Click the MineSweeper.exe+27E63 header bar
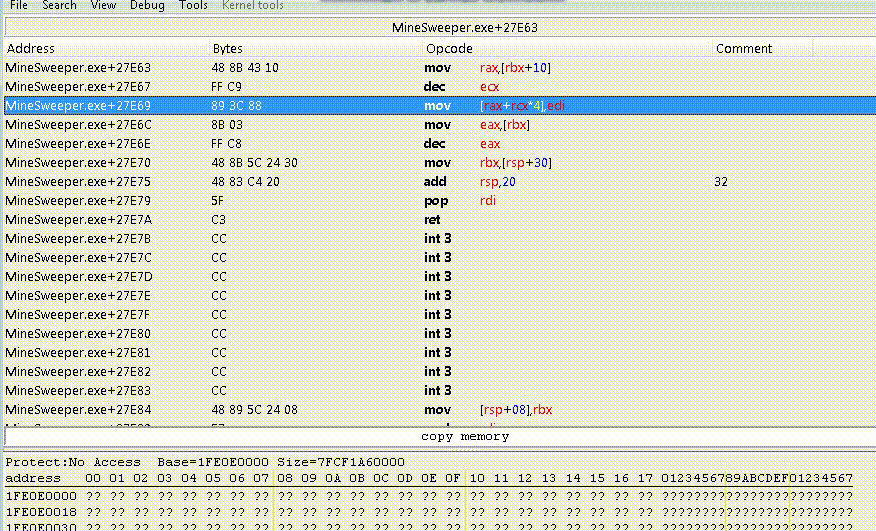 coord(440,27)
